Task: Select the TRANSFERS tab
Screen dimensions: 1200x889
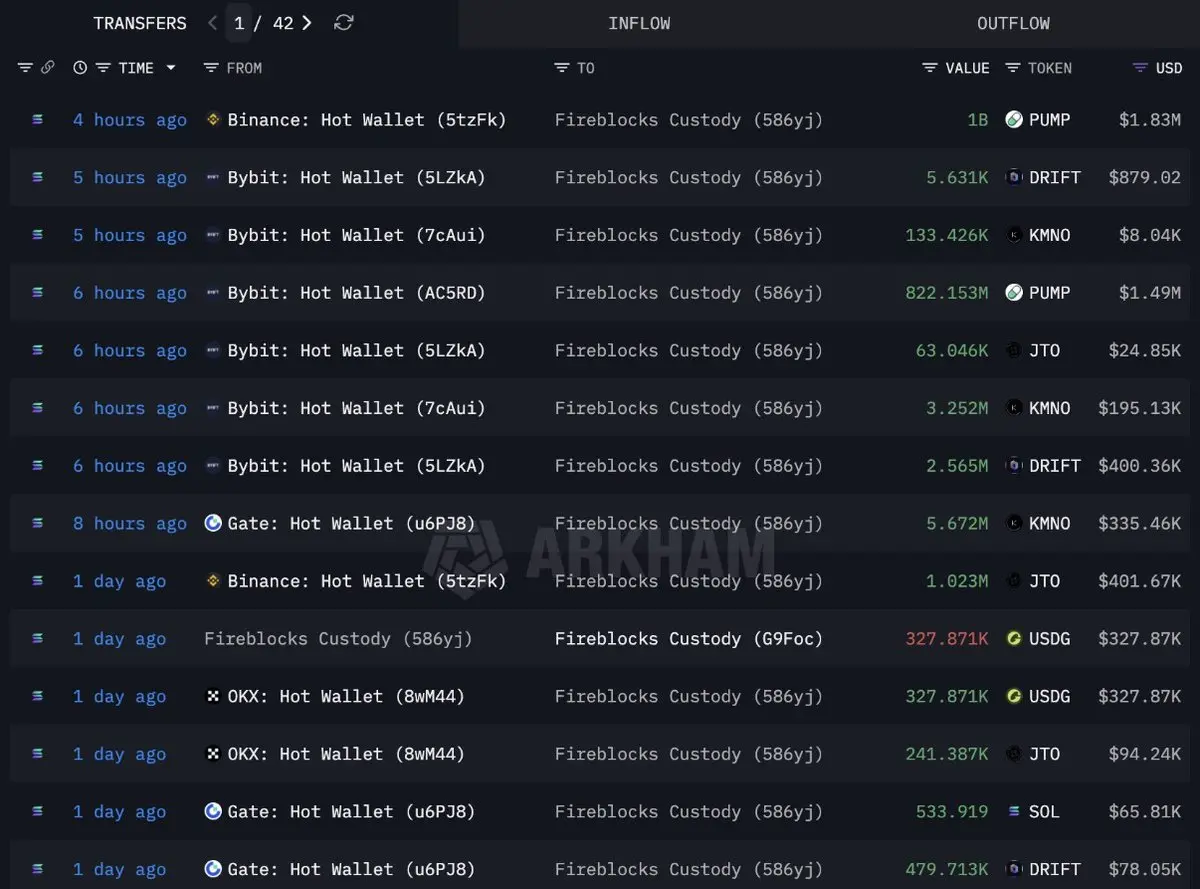Action: point(140,23)
